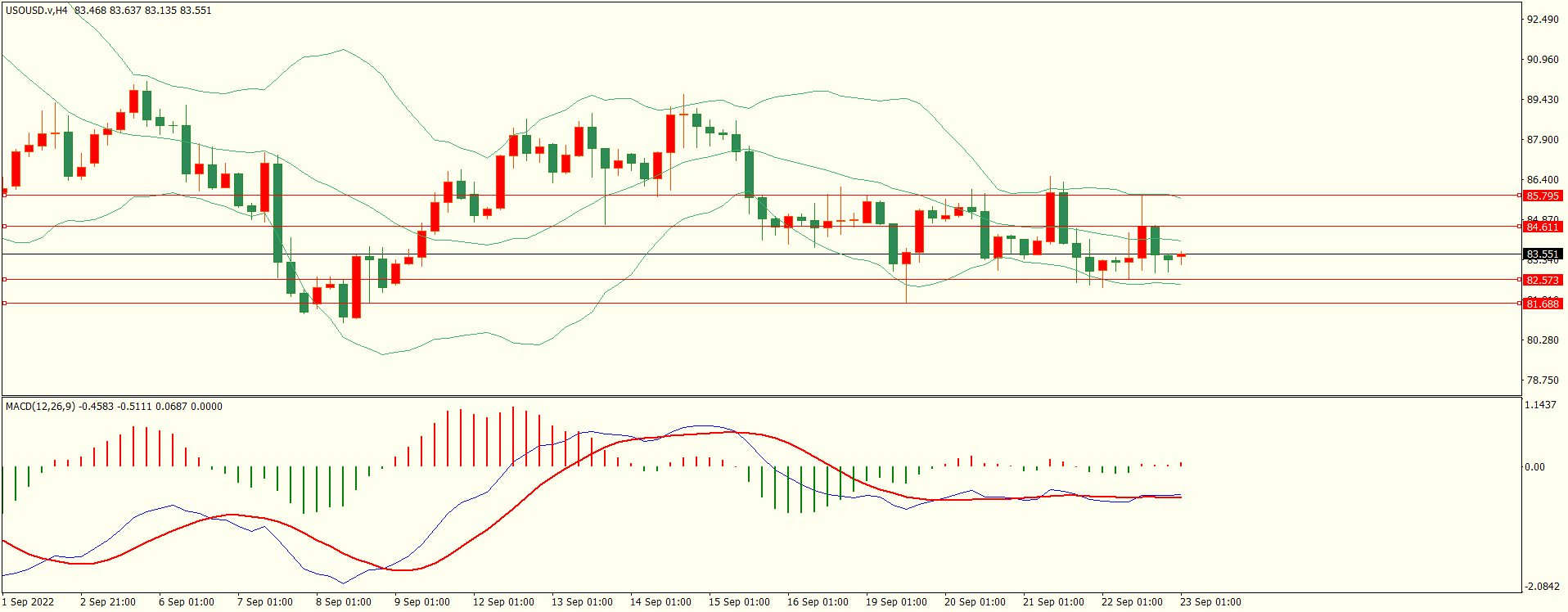This screenshot has height=612, width=1568.
Task: Click the 9 Sep 01:00 time label
Action: click(422, 602)
